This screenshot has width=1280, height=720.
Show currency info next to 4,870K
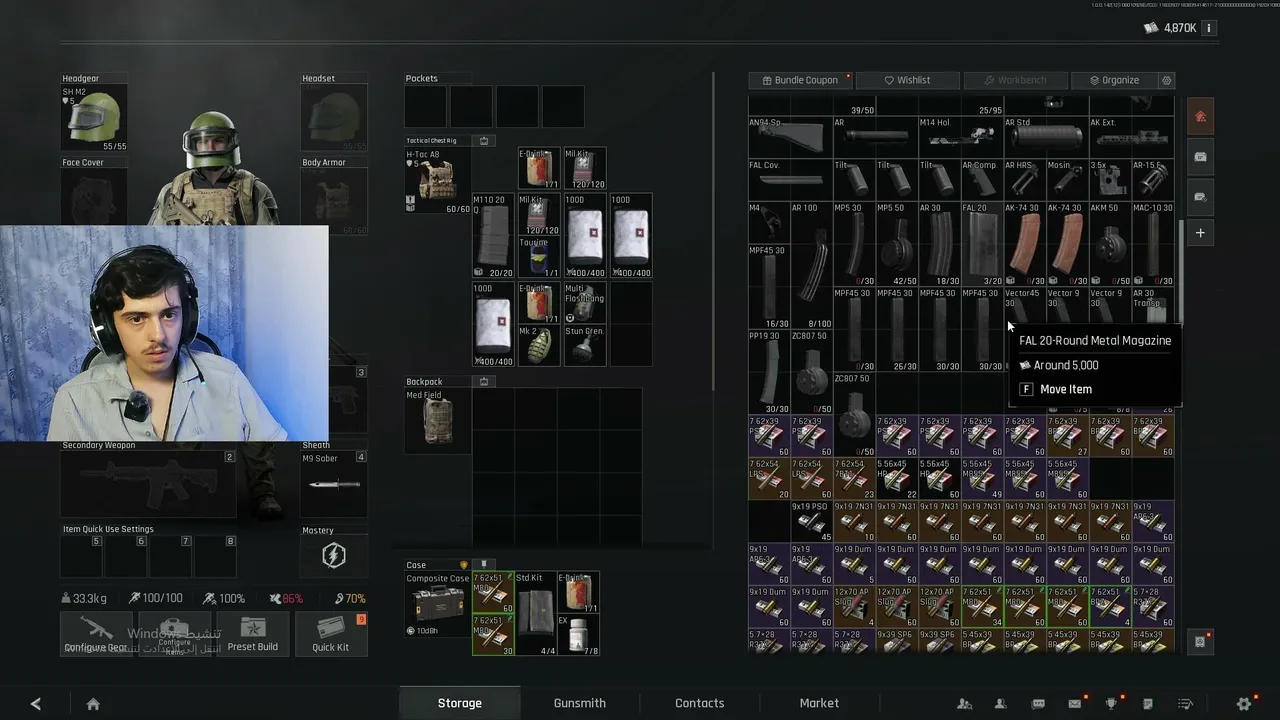pyautogui.click(x=1208, y=28)
